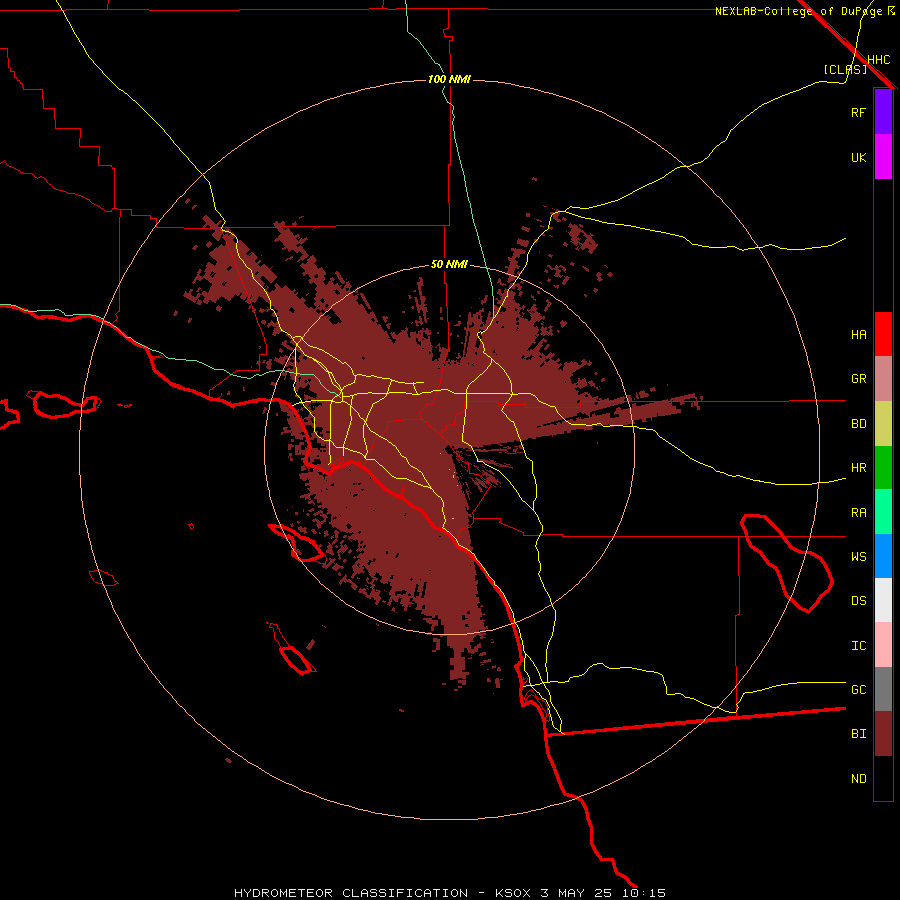Click the GC legend label
The width and height of the screenshot is (900, 900).
858,689
